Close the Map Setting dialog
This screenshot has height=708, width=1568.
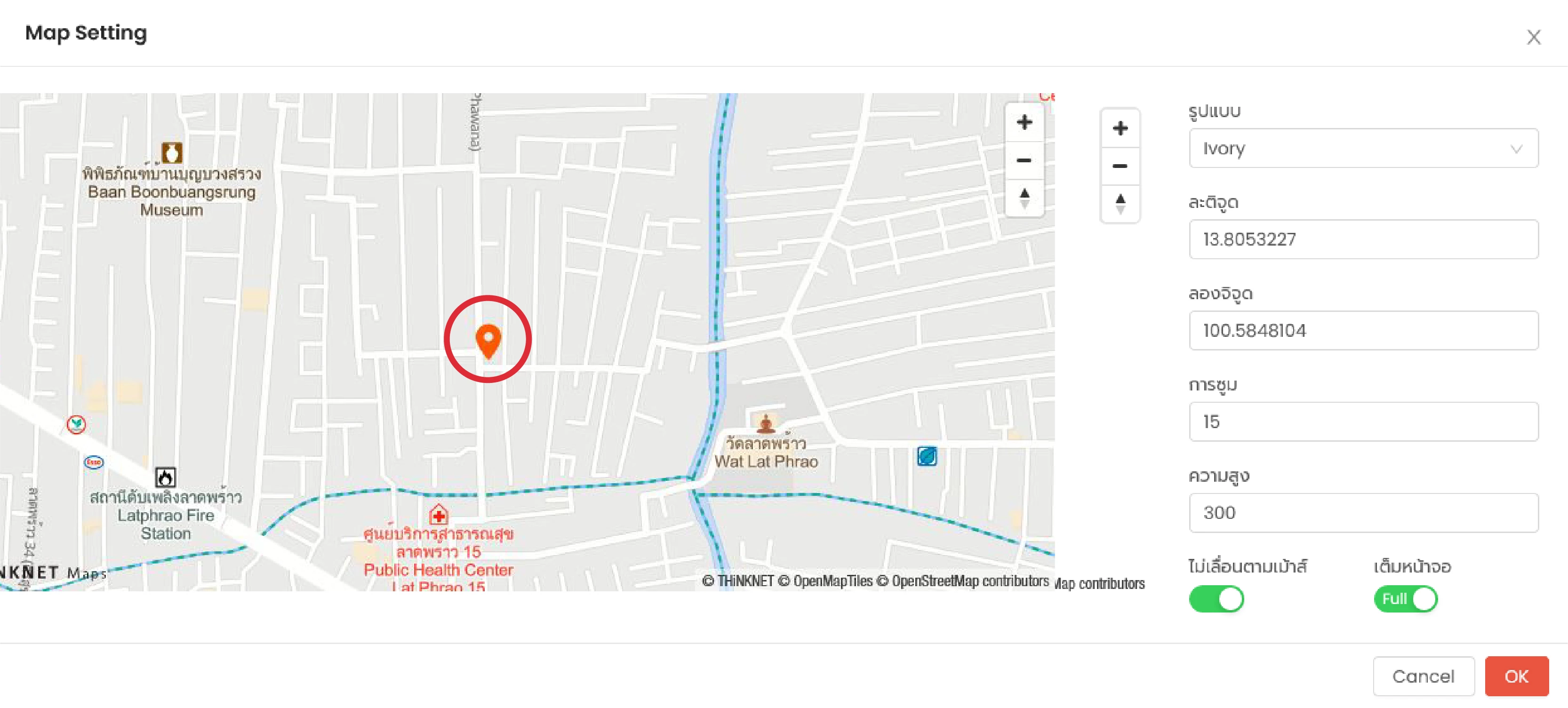tap(1533, 37)
